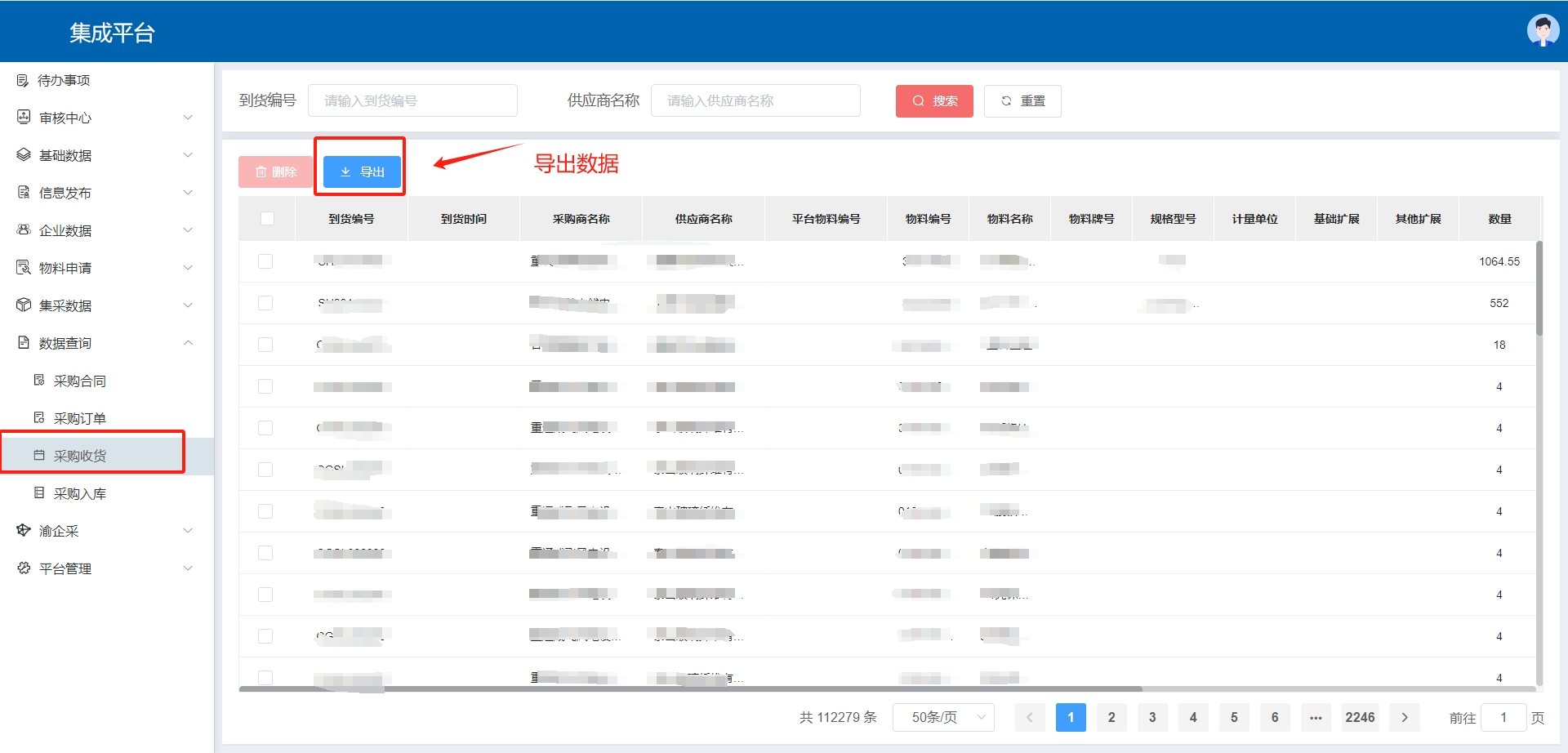Viewport: 1568px width, 753px height.
Task: Click the 企业数据 people icon
Action: click(24, 230)
